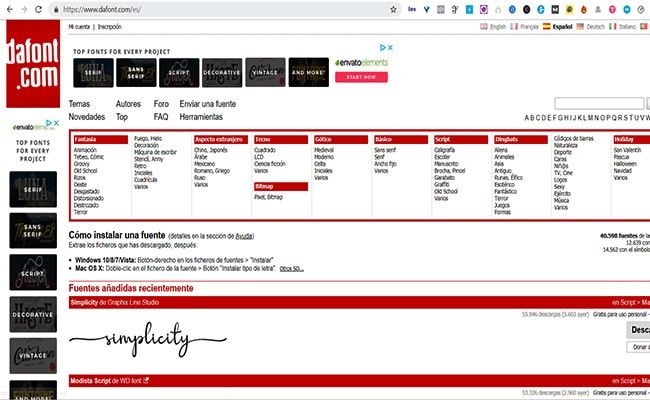Screen dimensions: 650x400
Task: Go back with the browser back arrow
Action: [10, 9]
